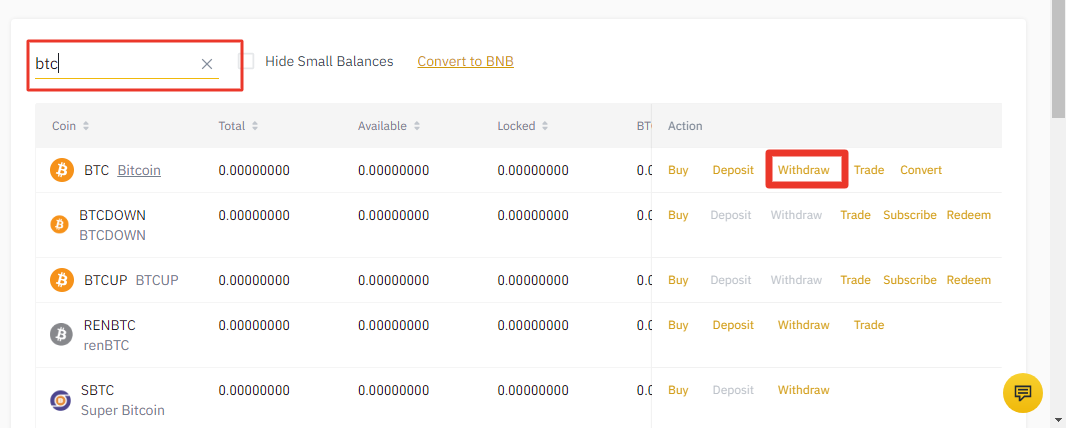Trade in the RENBTC row
Screen dimensions: 1066x428
(869, 325)
